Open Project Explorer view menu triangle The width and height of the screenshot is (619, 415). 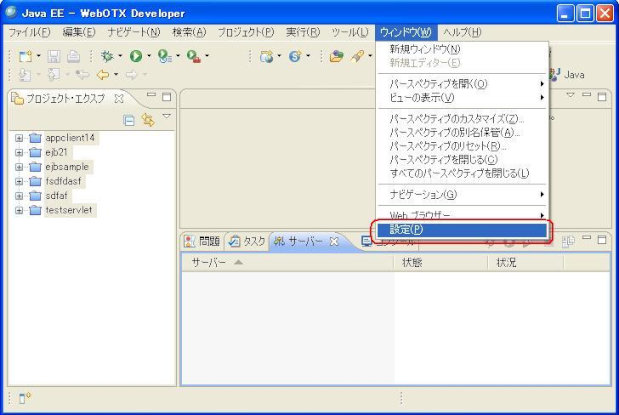pos(166,118)
